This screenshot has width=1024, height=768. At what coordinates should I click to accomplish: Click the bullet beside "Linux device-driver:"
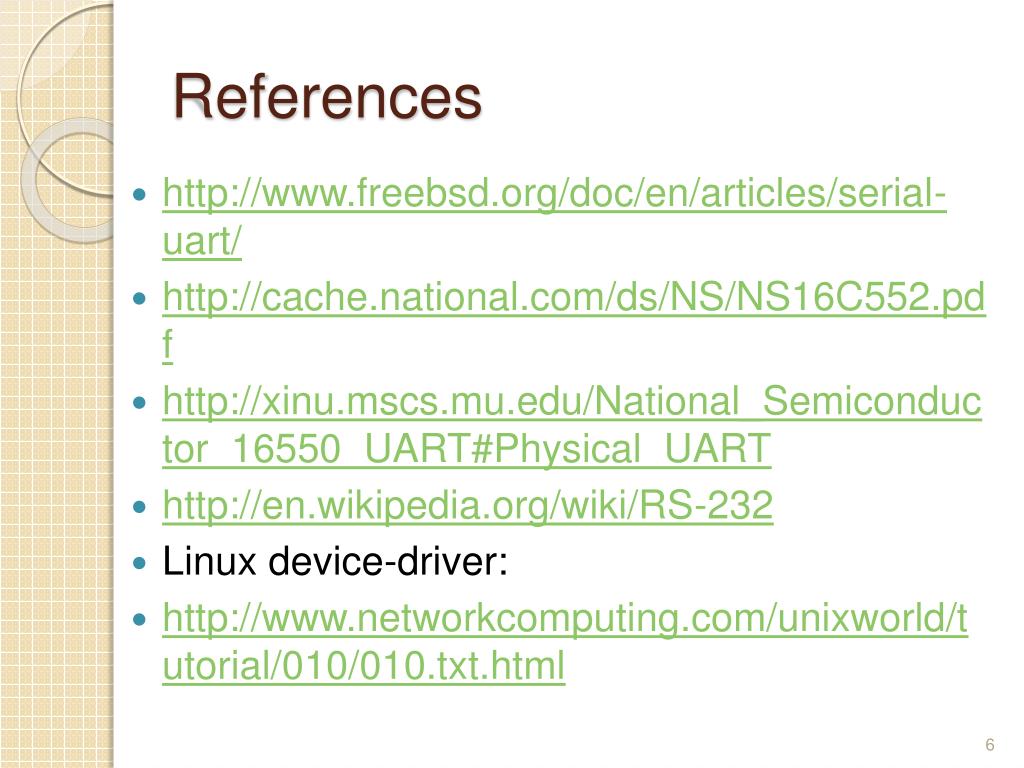point(139,562)
